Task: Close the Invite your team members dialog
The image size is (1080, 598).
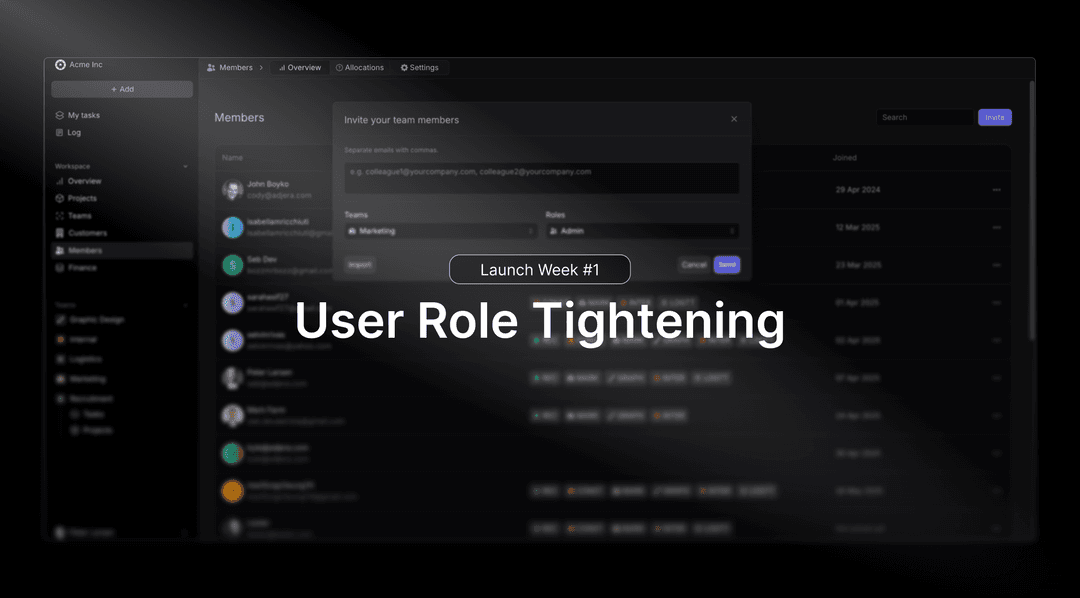Action: [734, 119]
